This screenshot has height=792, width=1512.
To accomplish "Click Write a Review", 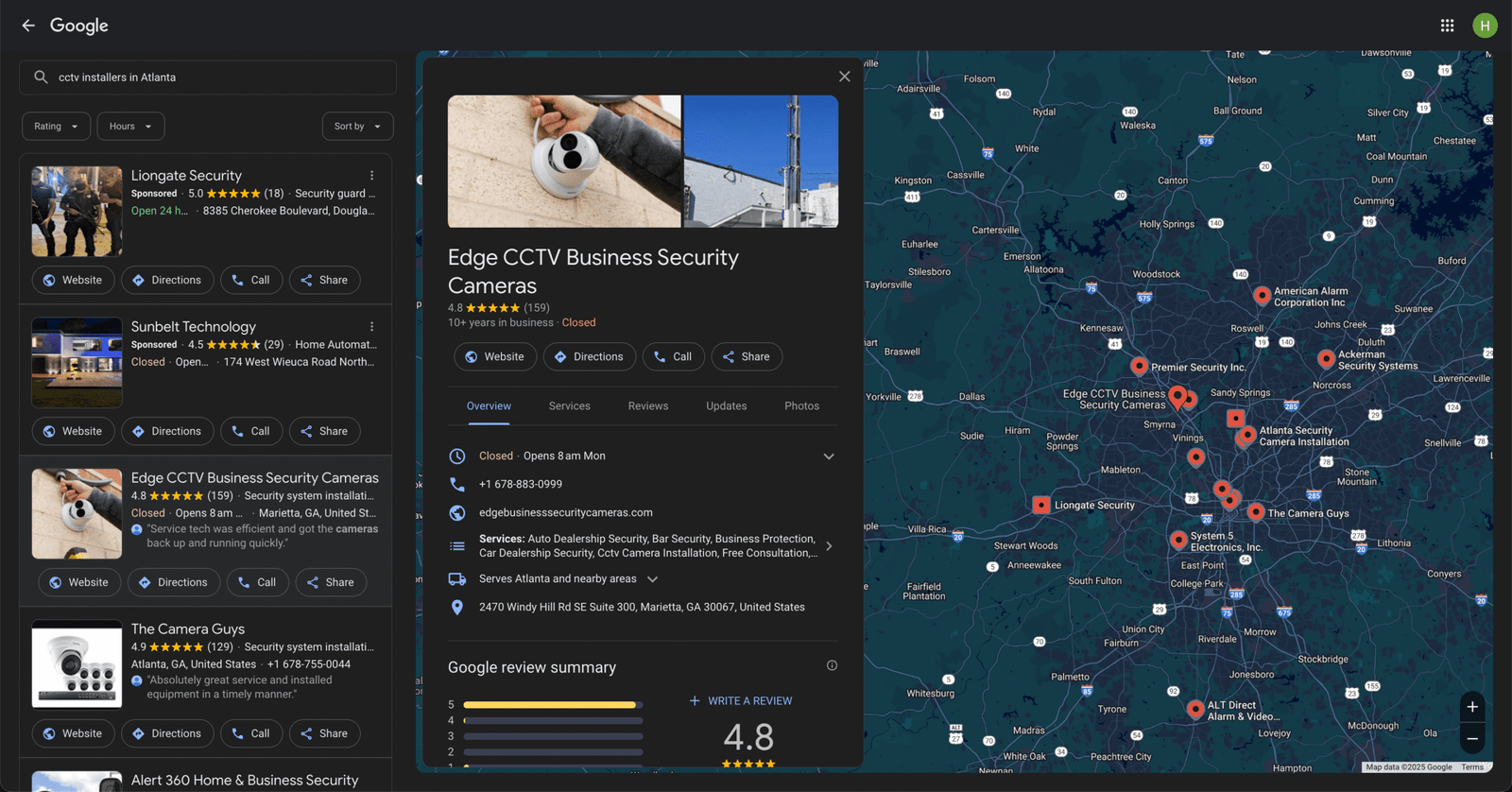I will tap(741, 701).
